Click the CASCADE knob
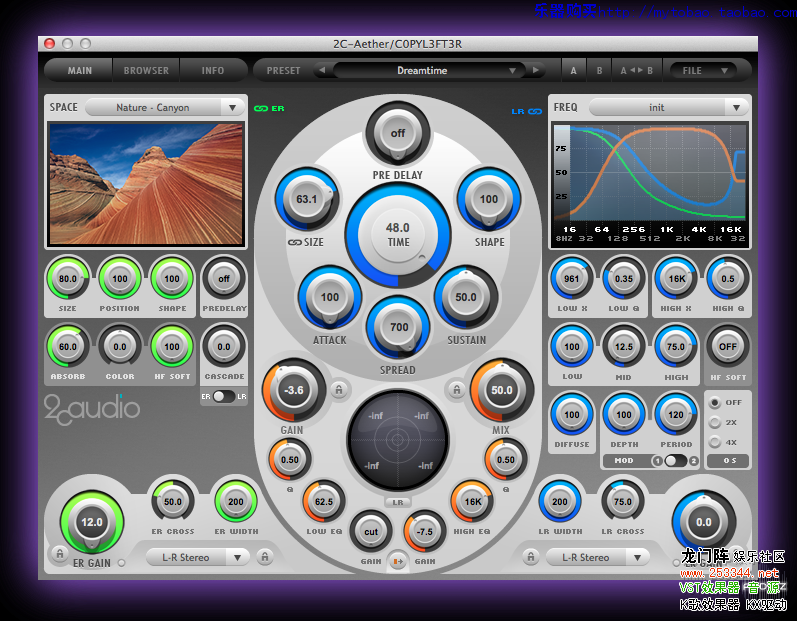The image size is (797, 621). 224,347
